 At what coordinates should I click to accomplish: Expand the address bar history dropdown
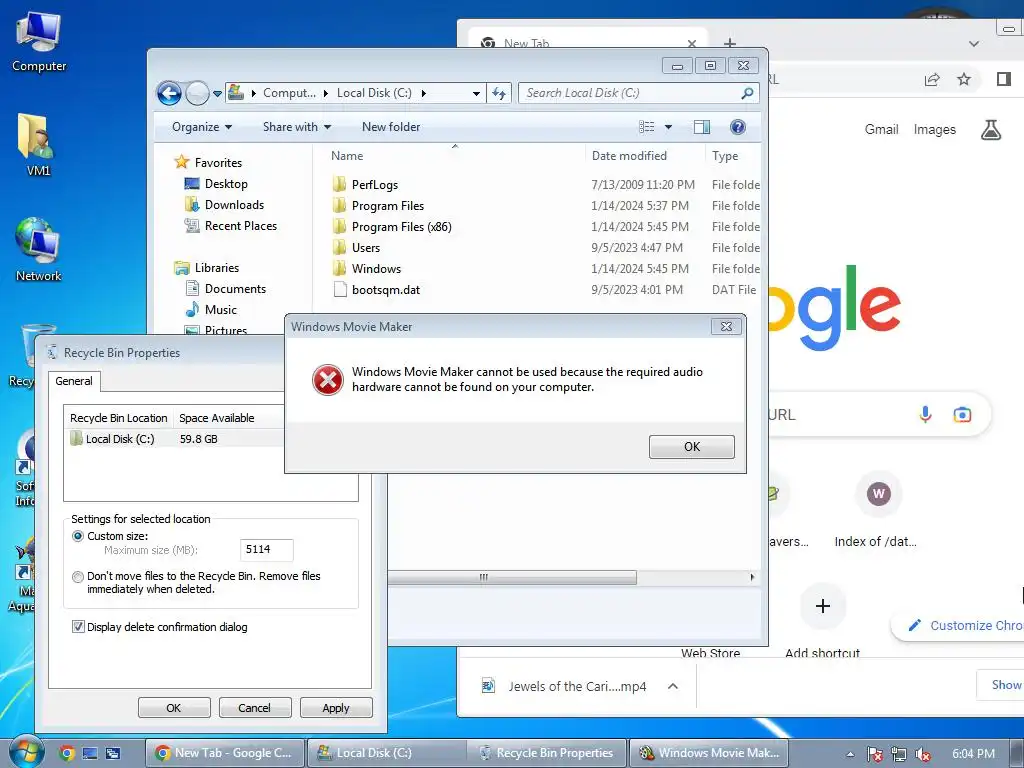477,93
